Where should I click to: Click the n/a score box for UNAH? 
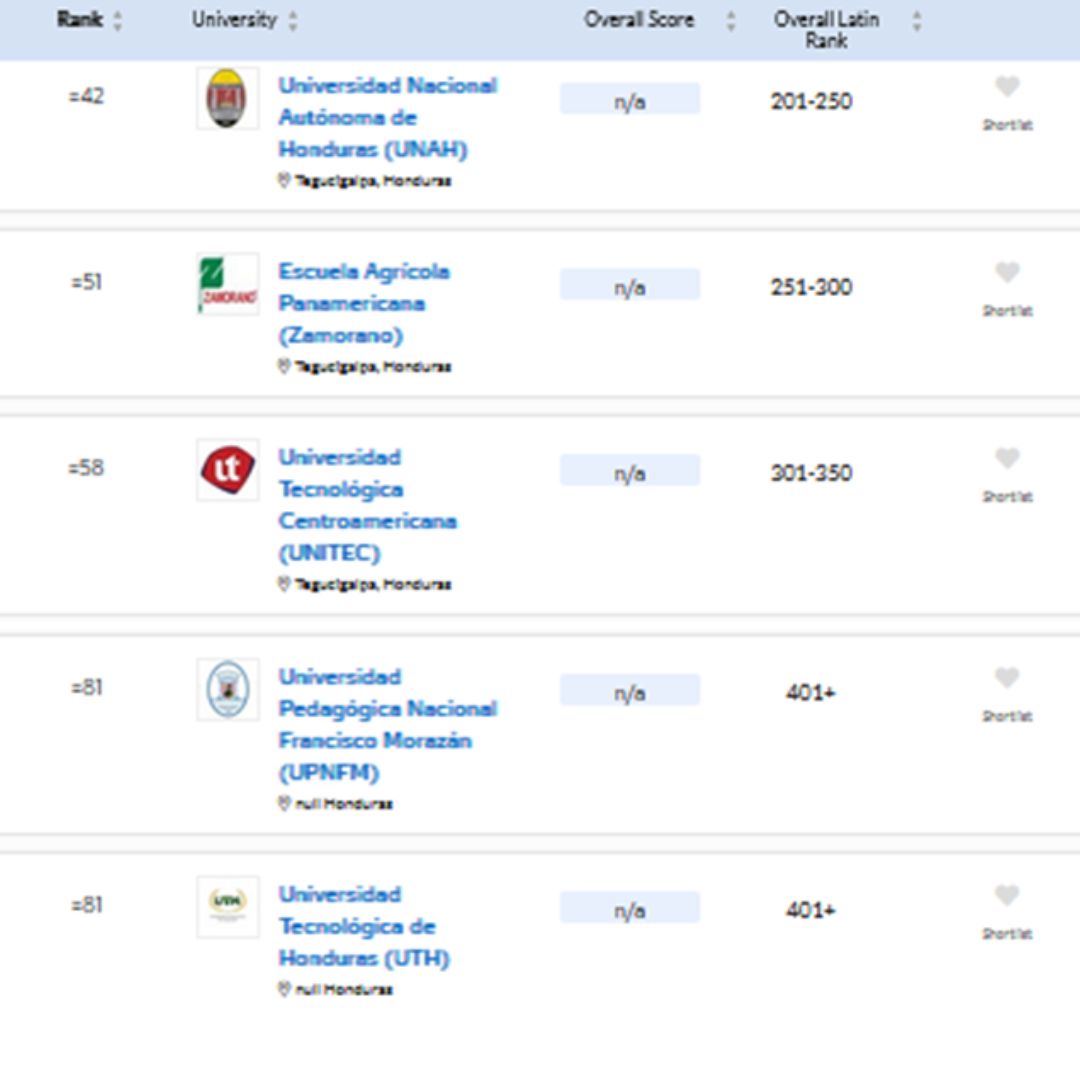click(630, 97)
